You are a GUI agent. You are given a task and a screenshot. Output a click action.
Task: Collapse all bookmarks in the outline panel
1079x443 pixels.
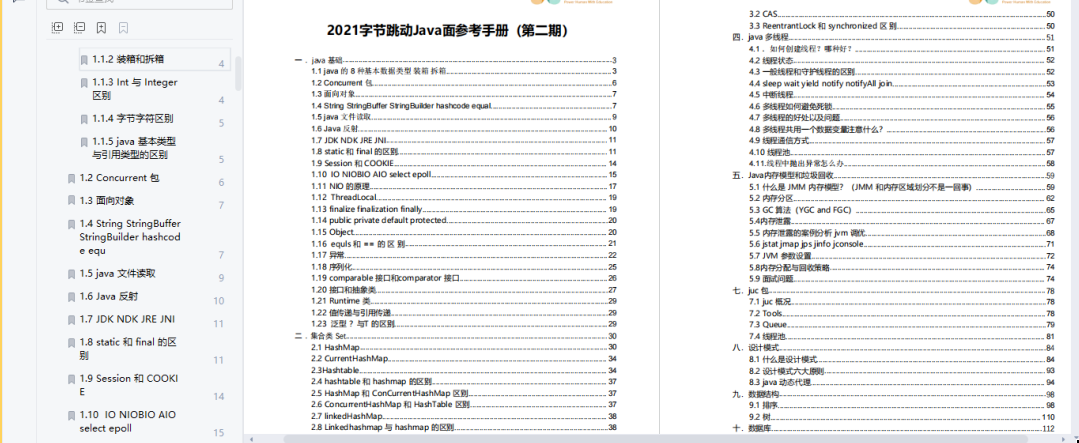80,28
